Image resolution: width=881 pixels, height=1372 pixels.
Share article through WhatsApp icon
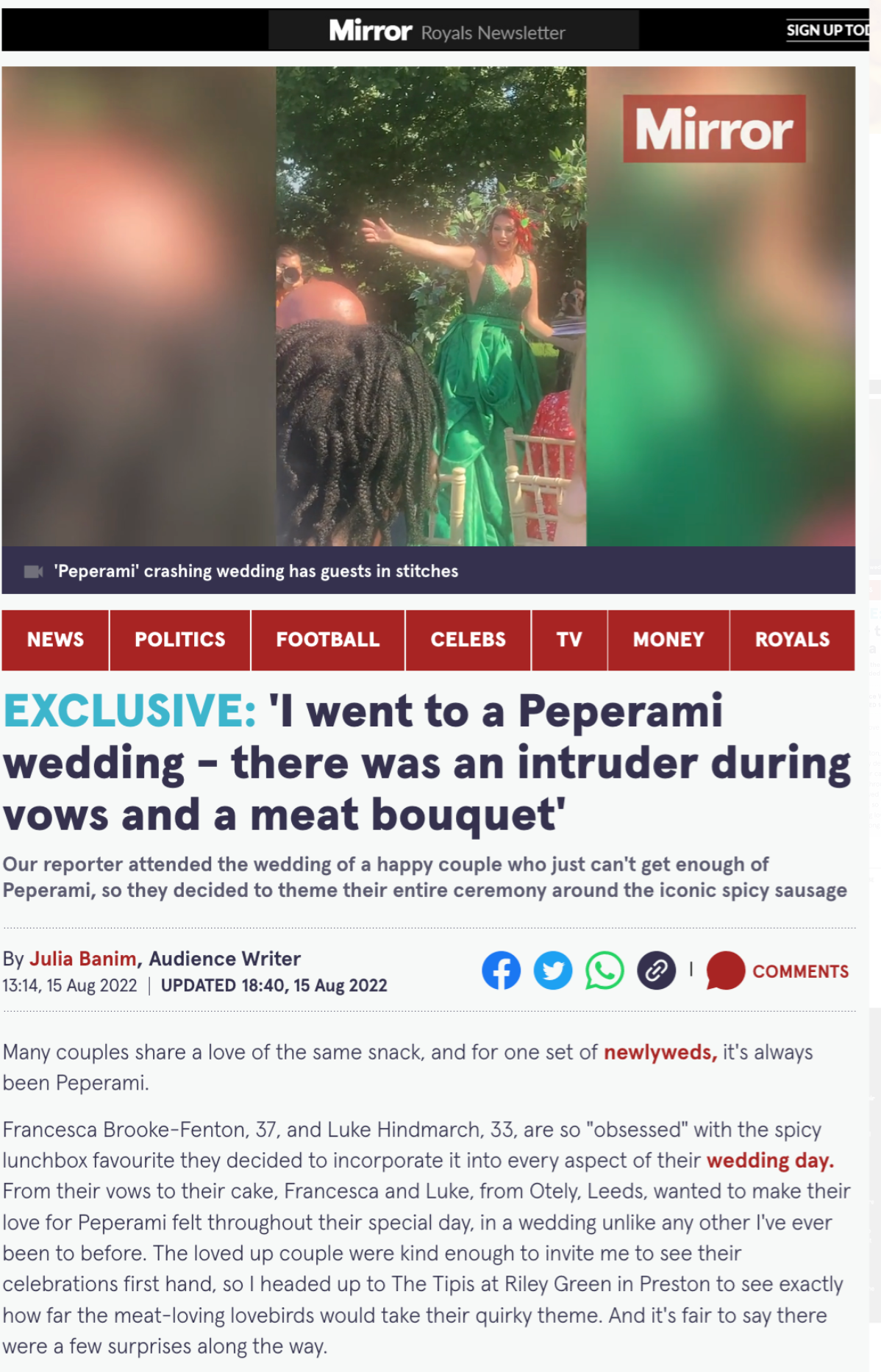click(x=604, y=970)
